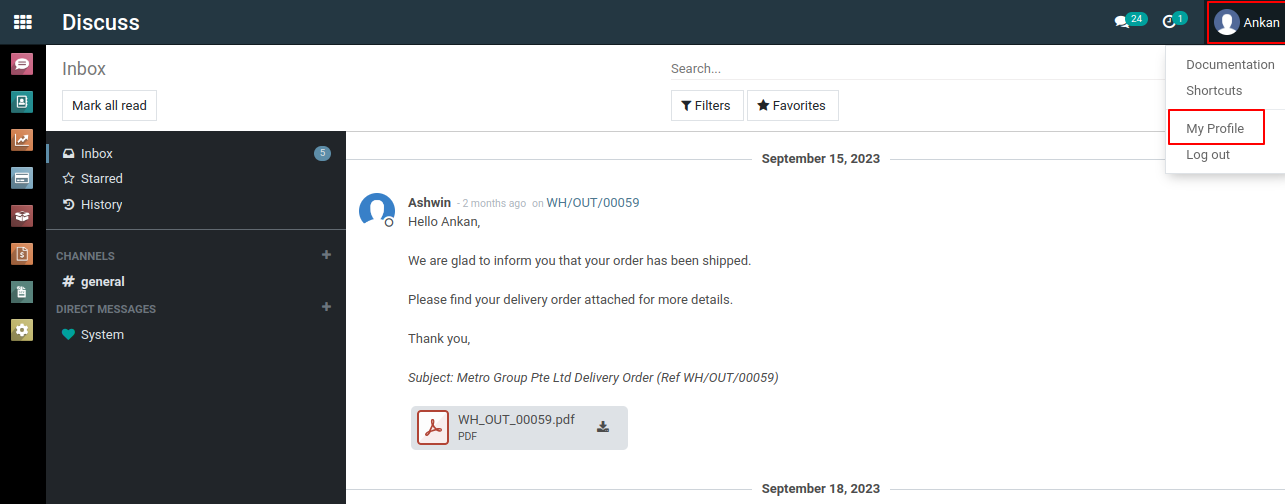
Task: Open the Discuss app sidebar icon
Action: (22, 64)
